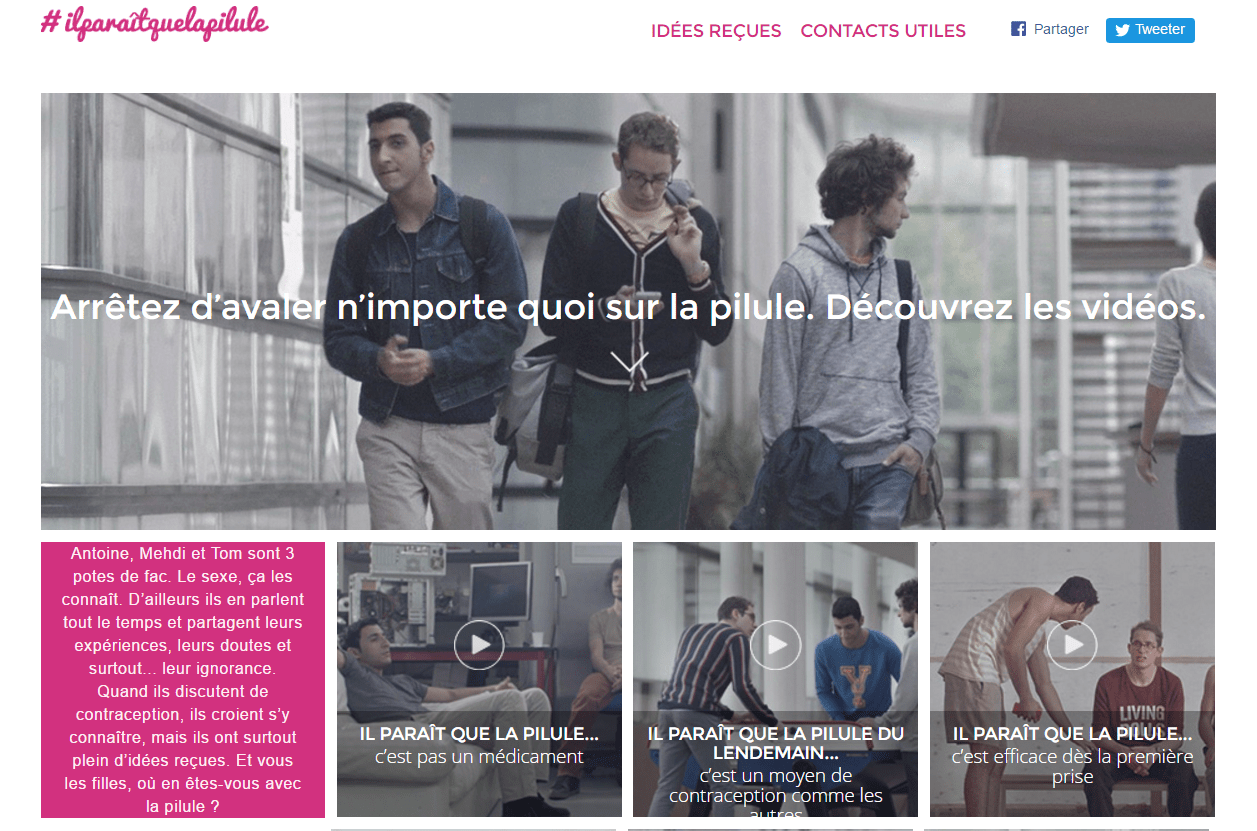Play the "efficace dès la première prise" video
This screenshot has height=831, width=1257.
1072,645
